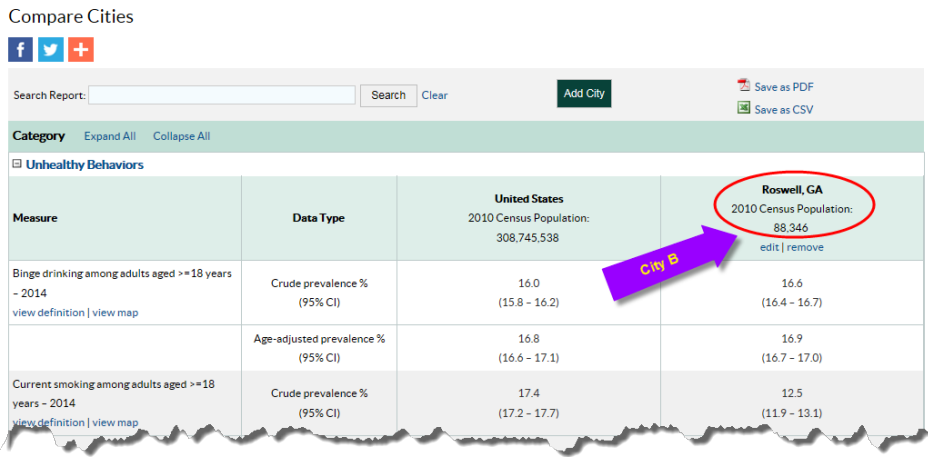Click the Add City button
The height and width of the screenshot is (457, 928).
pyautogui.click(x=584, y=94)
